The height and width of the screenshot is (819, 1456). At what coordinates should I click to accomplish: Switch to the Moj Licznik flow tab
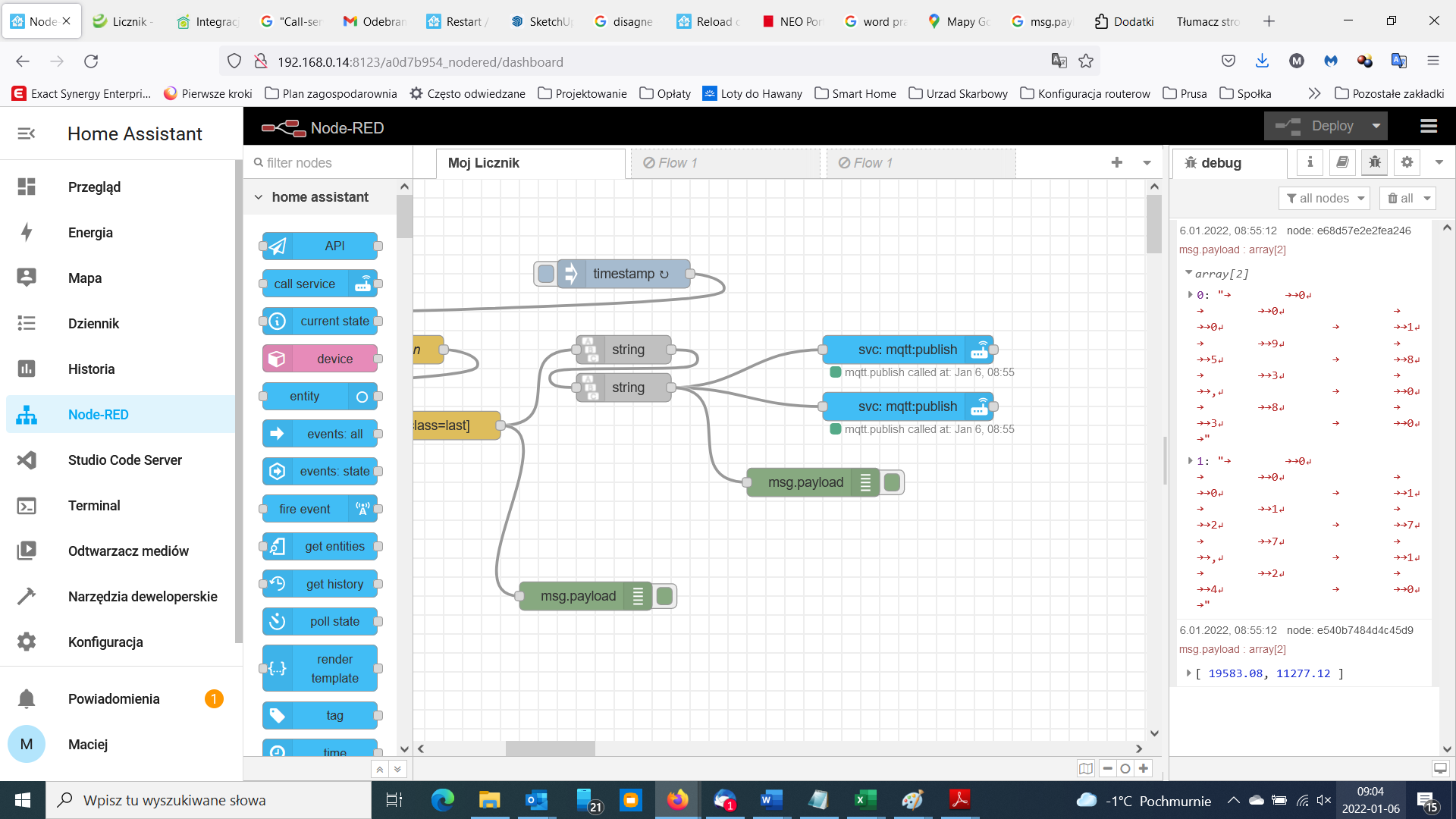point(530,163)
